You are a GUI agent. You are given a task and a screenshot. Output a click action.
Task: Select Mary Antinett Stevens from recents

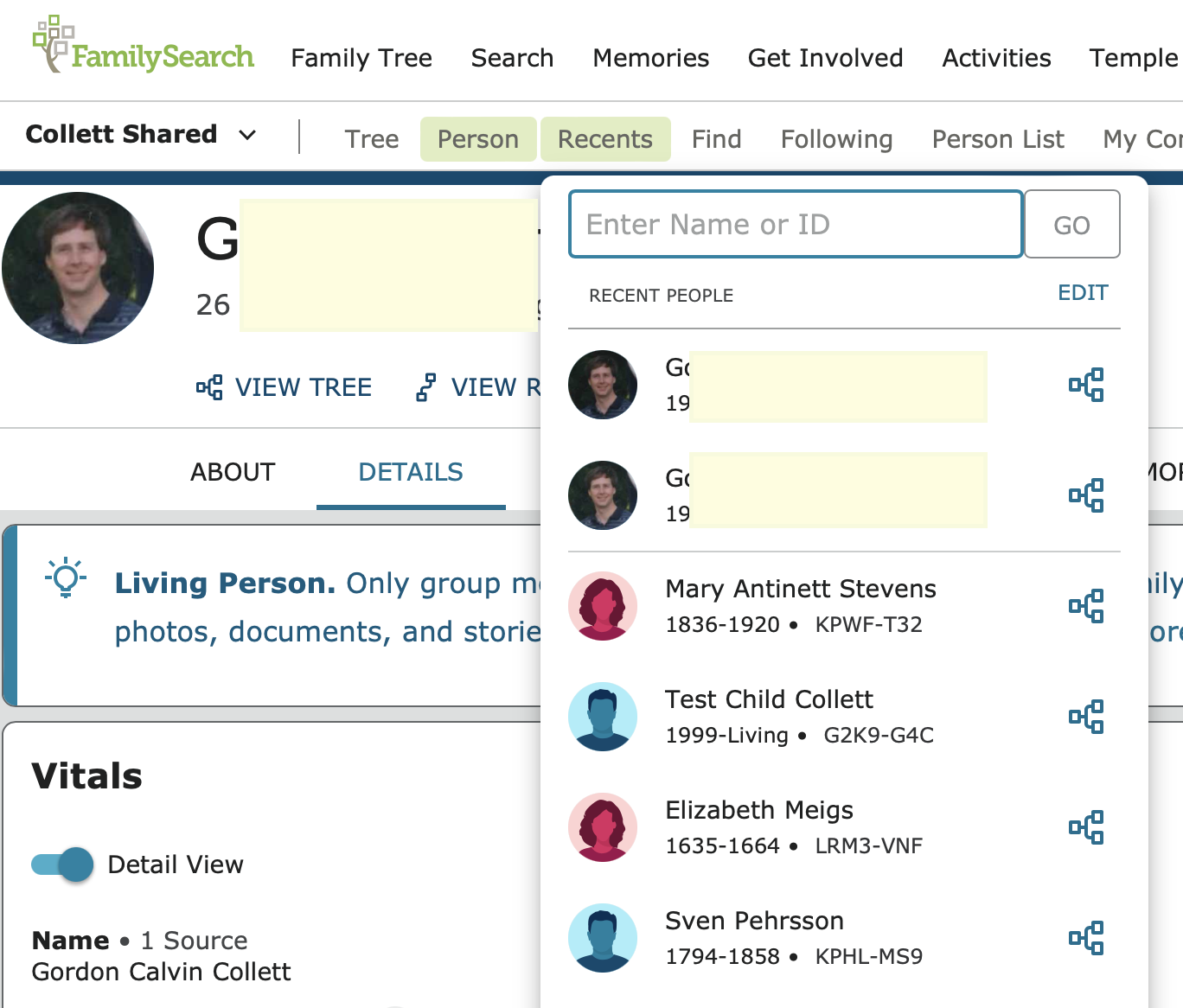pos(844,606)
